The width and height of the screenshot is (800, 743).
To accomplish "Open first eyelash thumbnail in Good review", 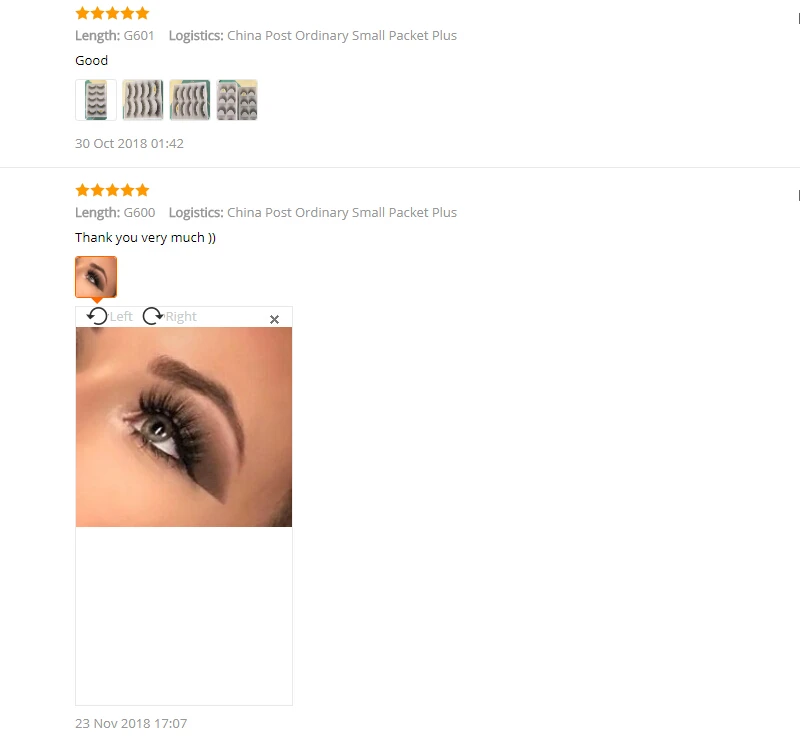I will [x=96, y=100].
